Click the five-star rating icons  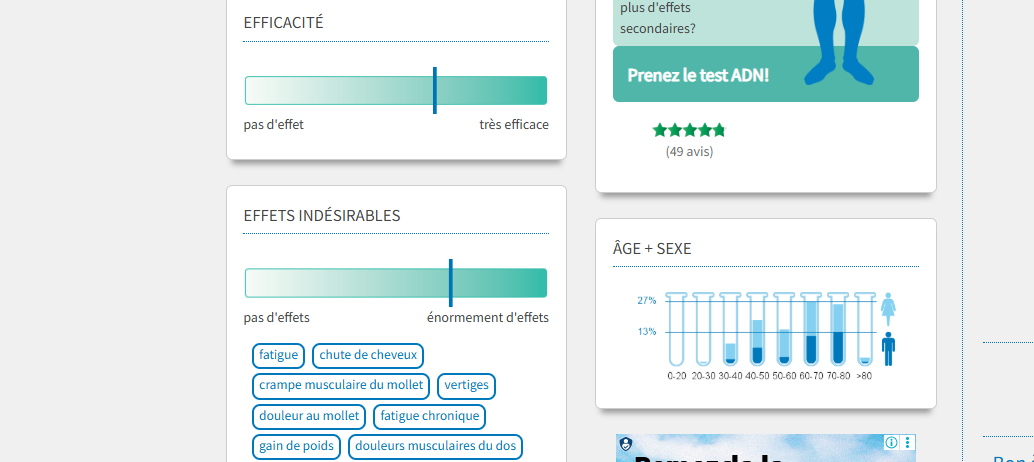point(689,130)
